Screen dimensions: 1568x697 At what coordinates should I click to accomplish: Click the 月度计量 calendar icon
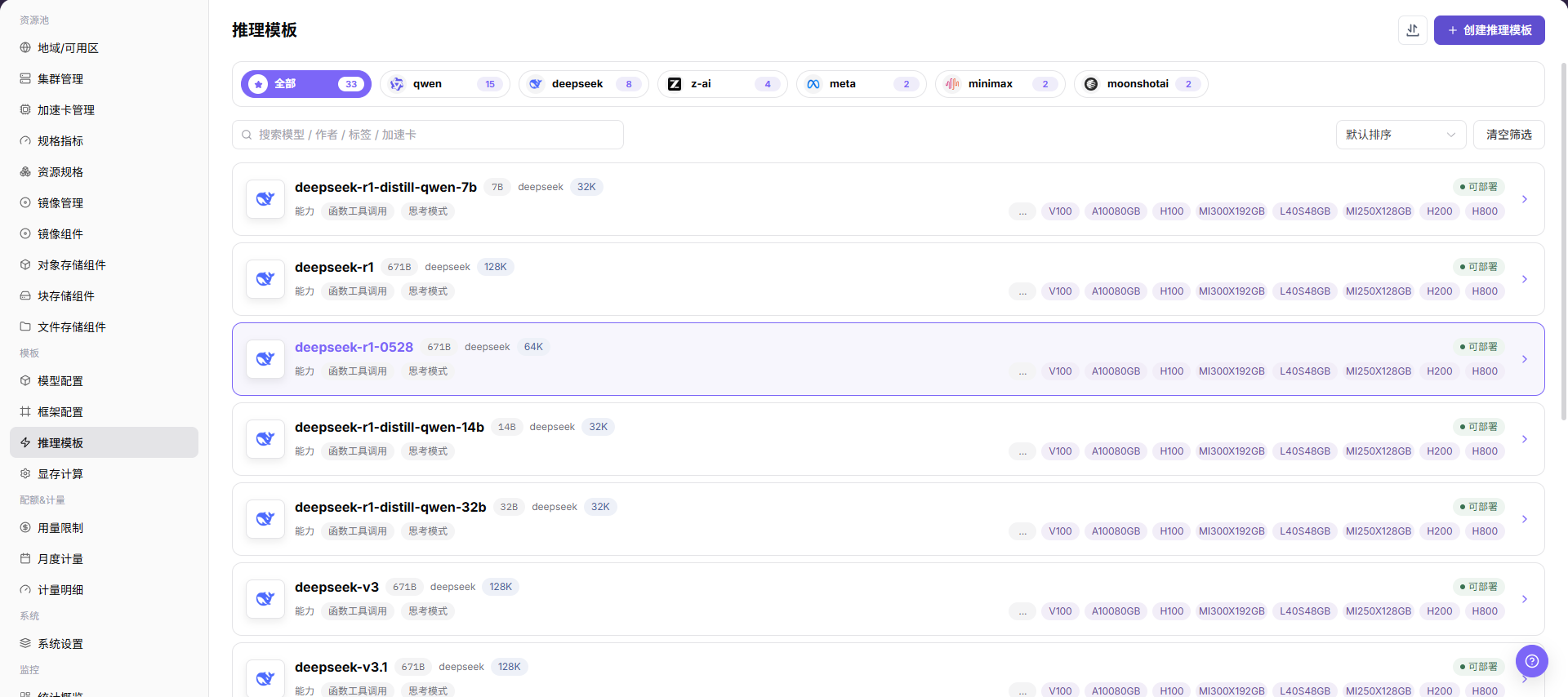coord(25,559)
